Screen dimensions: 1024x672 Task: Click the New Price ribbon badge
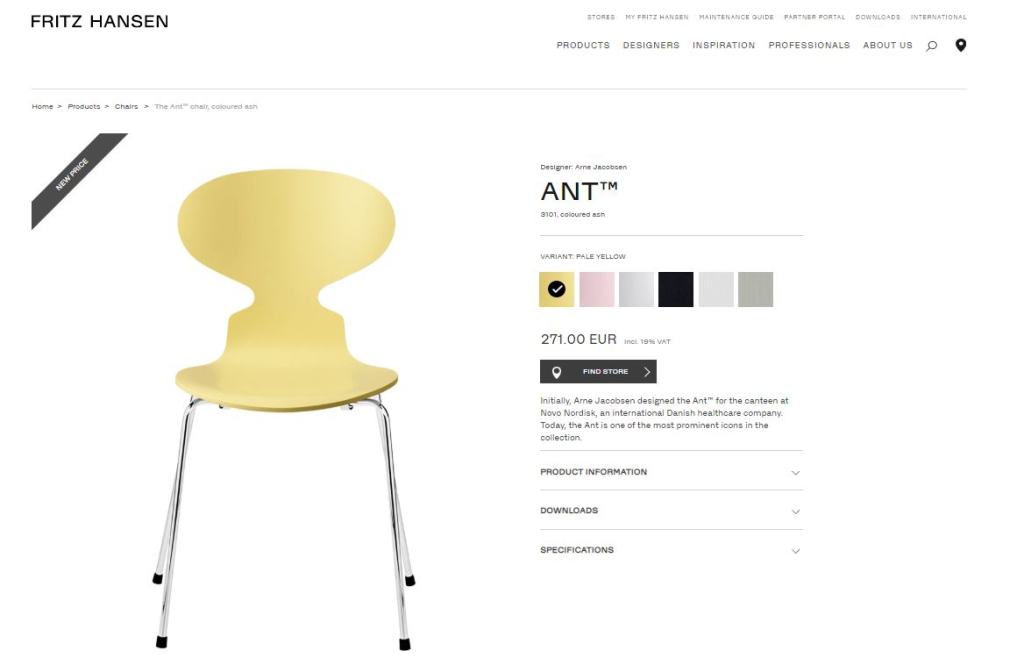(x=73, y=175)
